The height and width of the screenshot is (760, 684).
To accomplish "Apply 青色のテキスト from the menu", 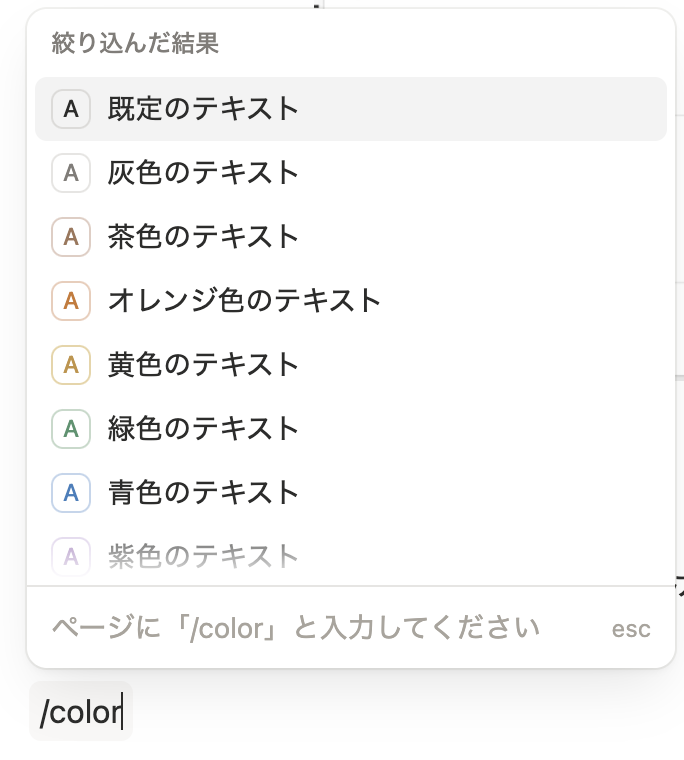I will pos(351,493).
